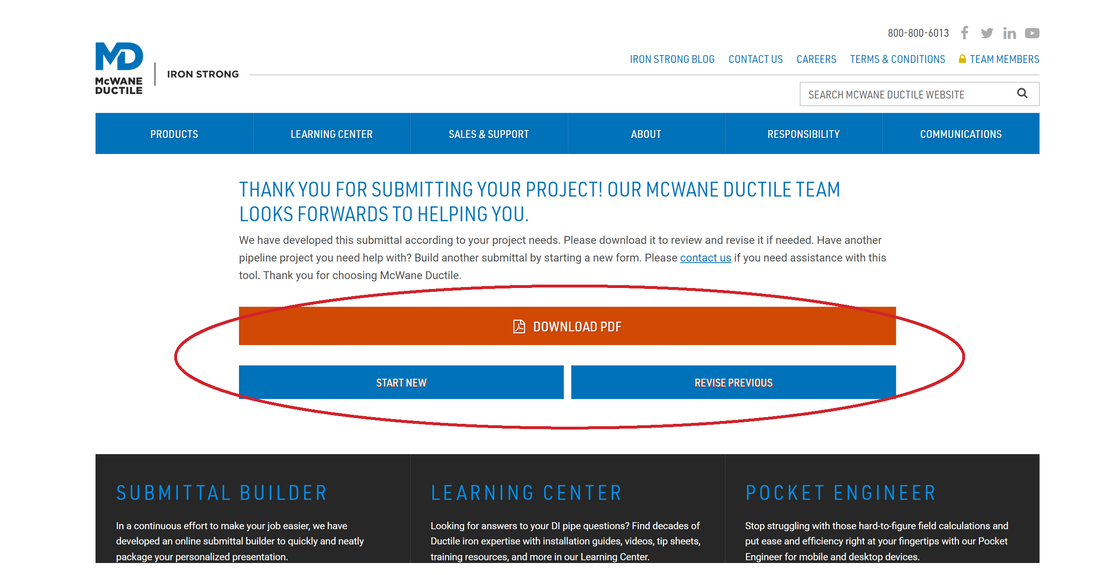
Task: Open the Facebook social icon
Action: point(965,33)
